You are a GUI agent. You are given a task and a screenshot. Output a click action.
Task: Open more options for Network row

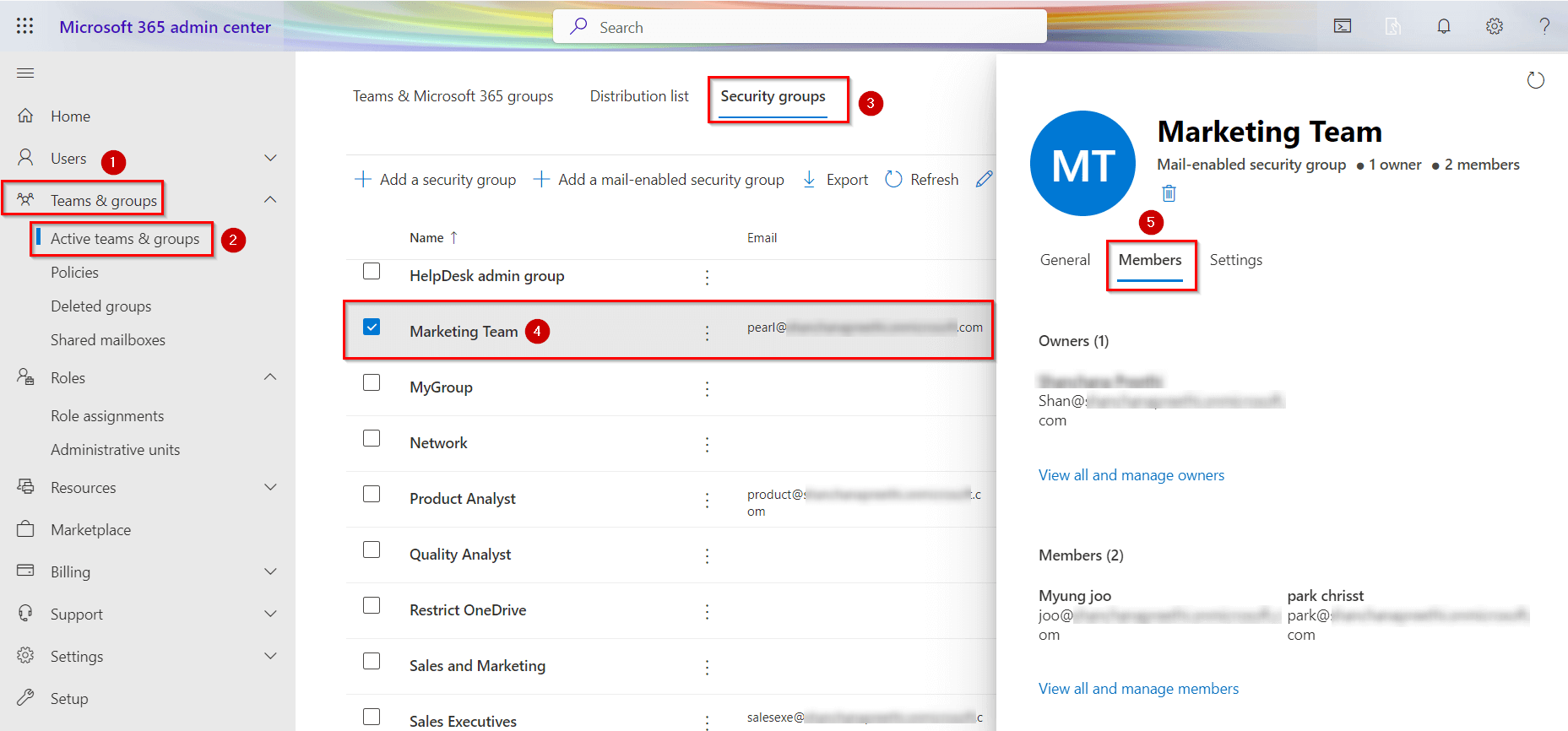point(707,444)
